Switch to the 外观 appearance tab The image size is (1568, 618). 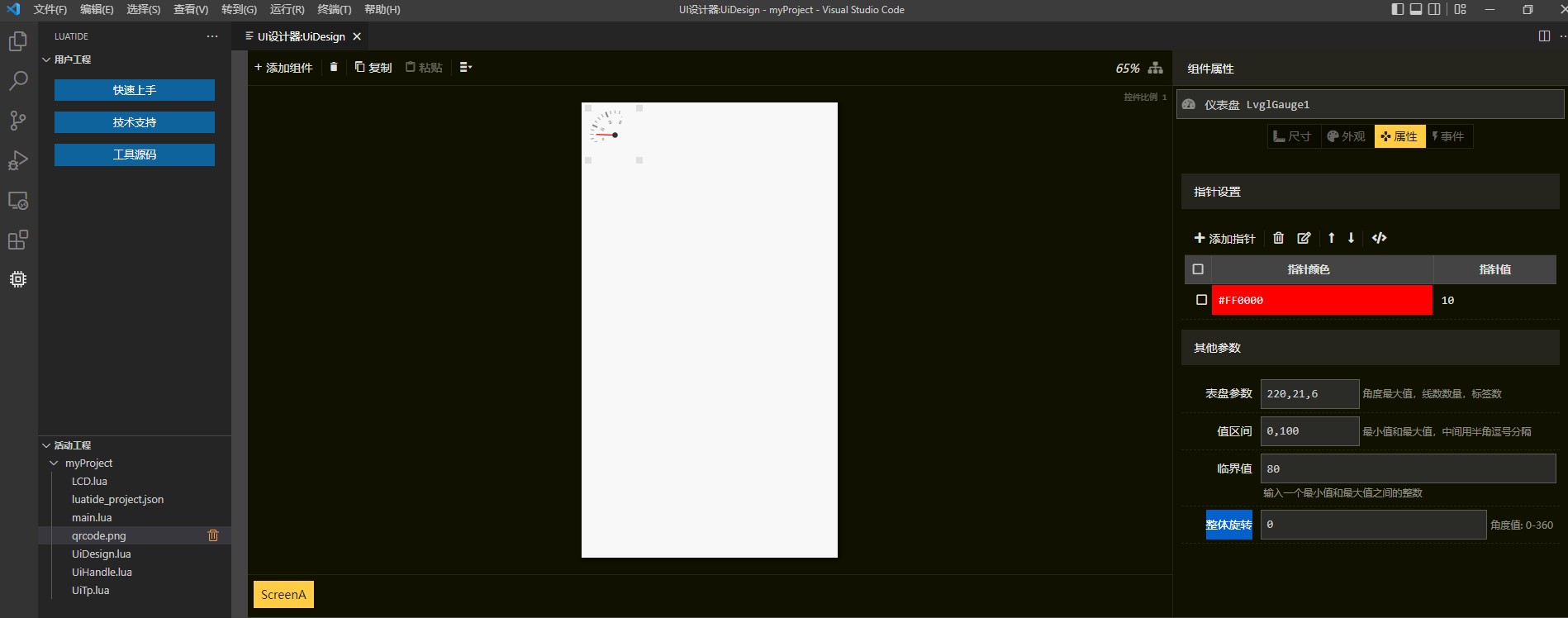pyautogui.click(x=1346, y=136)
